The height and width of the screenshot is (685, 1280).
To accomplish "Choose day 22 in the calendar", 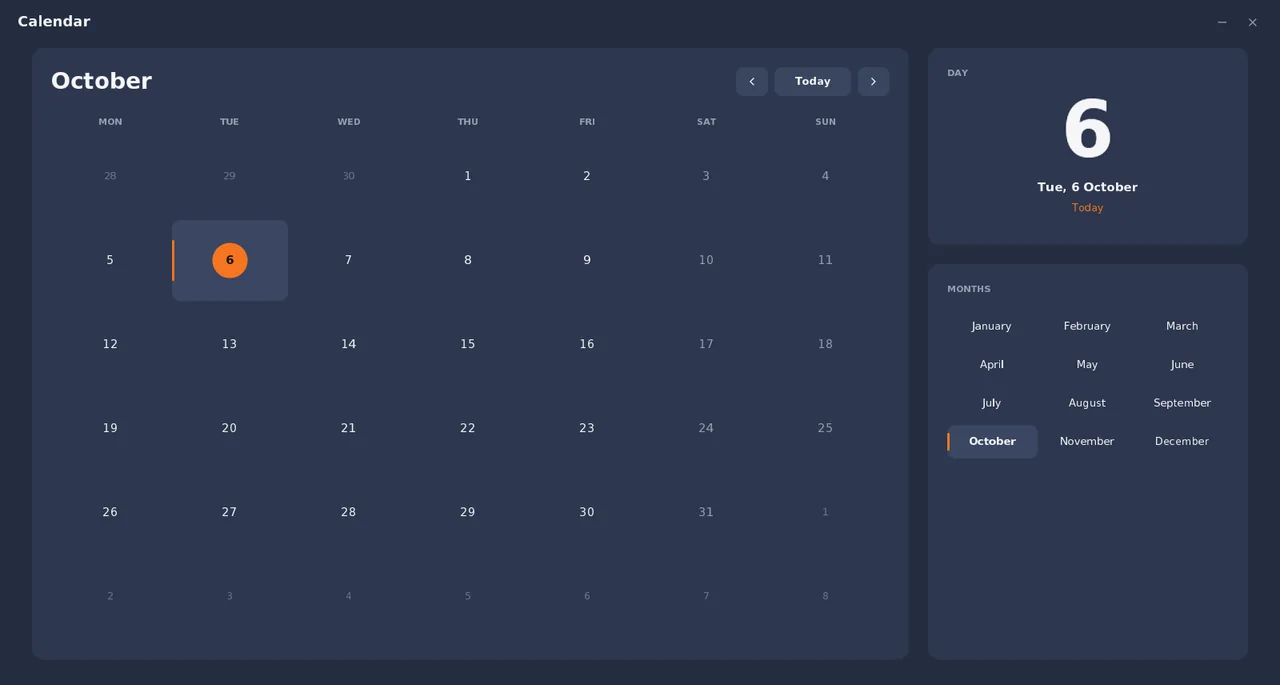I will pyautogui.click(x=468, y=428).
